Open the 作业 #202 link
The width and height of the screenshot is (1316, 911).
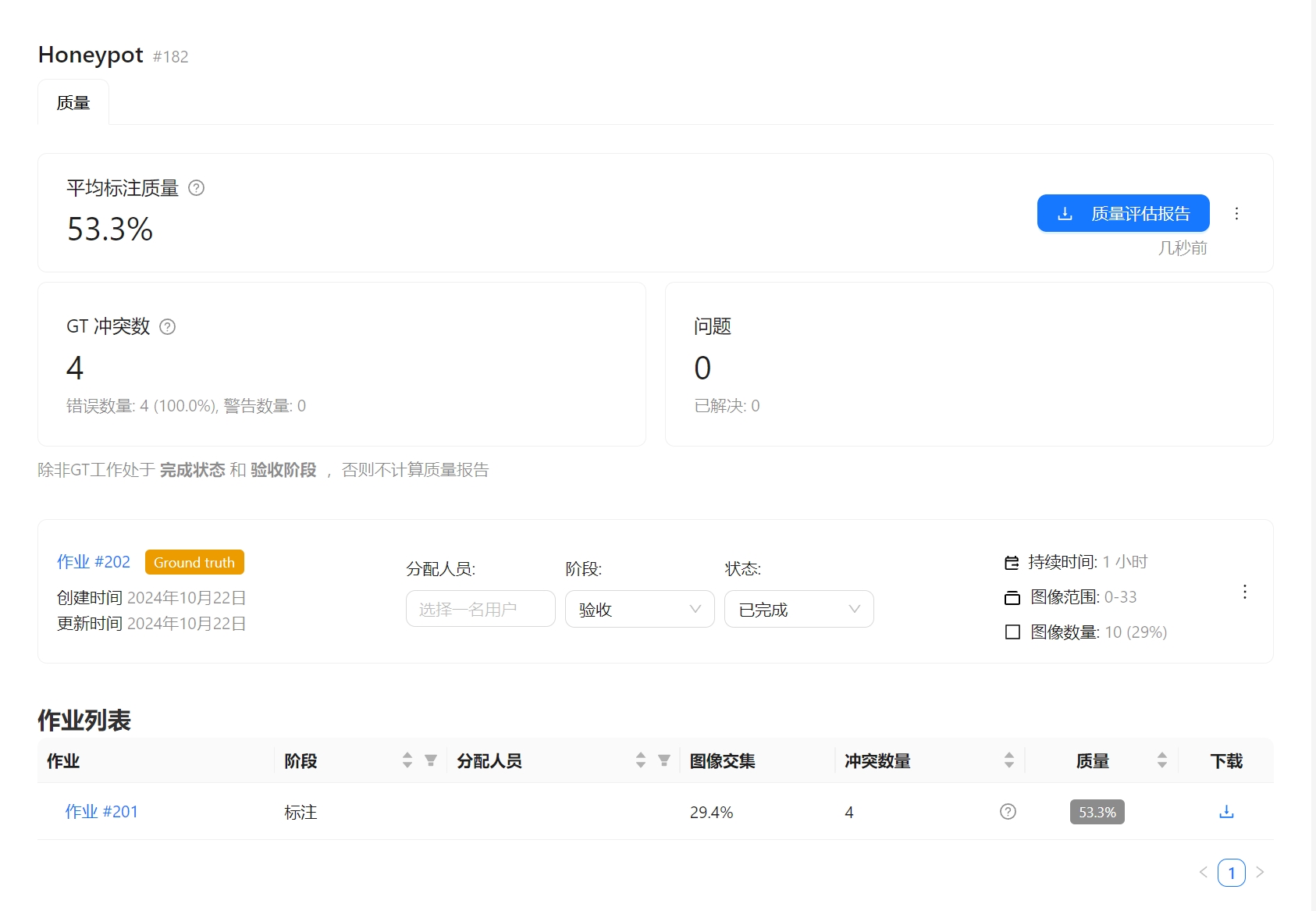[94, 562]
